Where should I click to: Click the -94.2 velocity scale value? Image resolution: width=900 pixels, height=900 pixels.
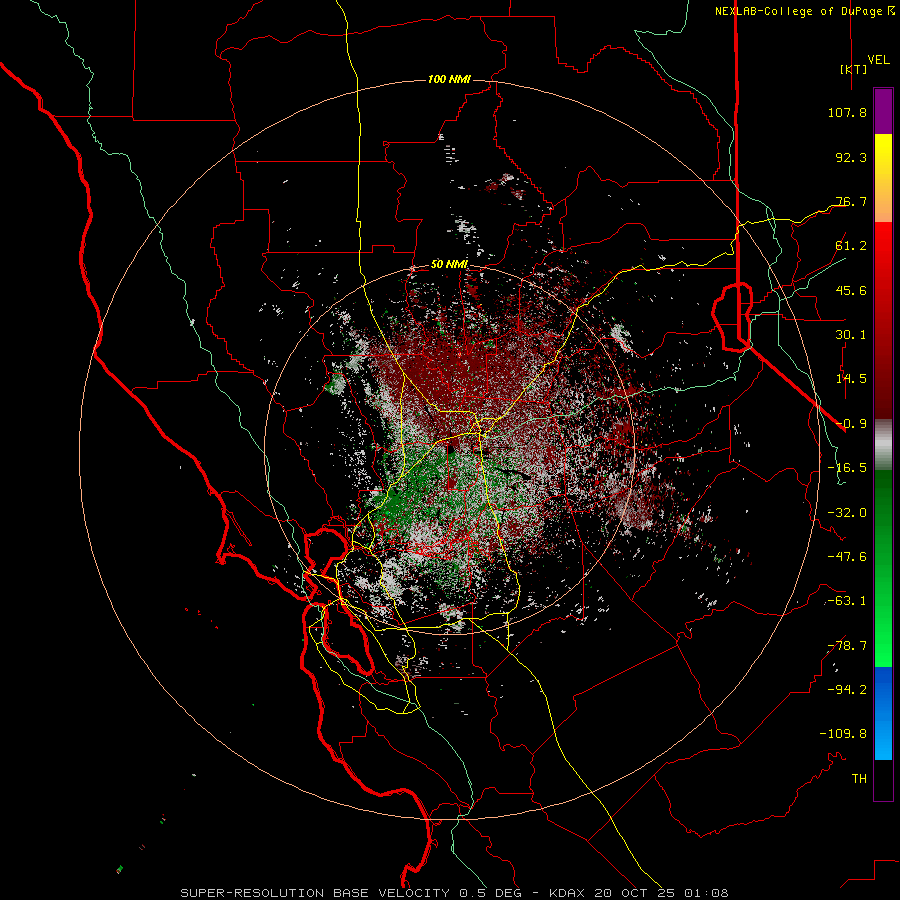(x=847, y=690)
